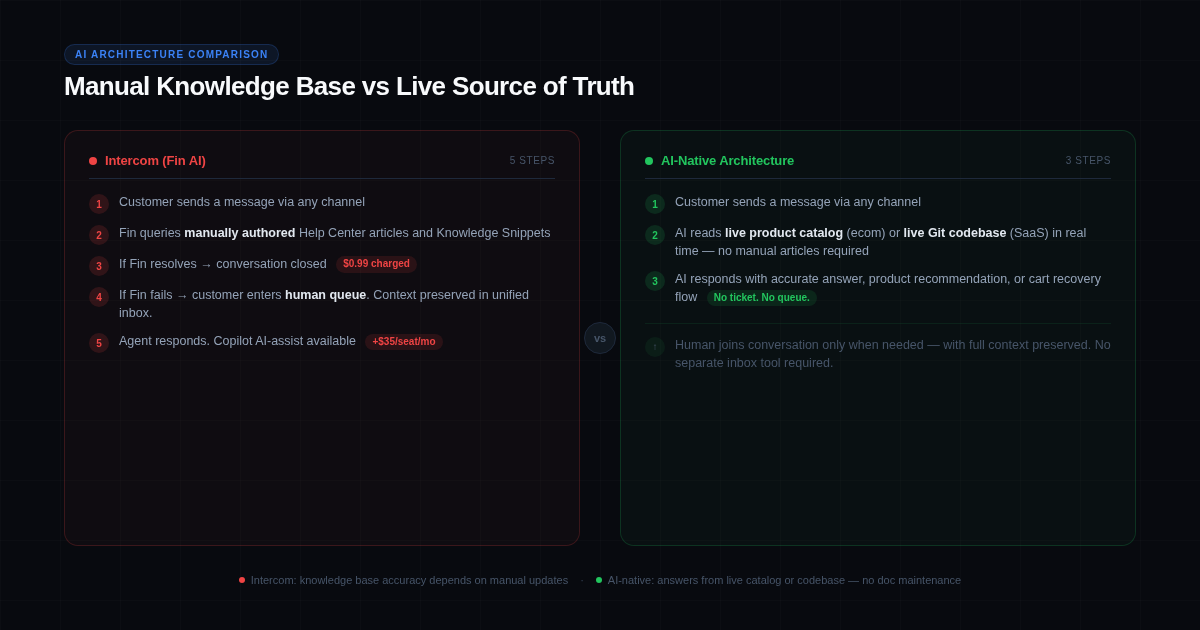Click AI-Native card text 'Customer sends a message via any channel'
The height and width of the screenshot is (630, 1200).
(798, 202)
